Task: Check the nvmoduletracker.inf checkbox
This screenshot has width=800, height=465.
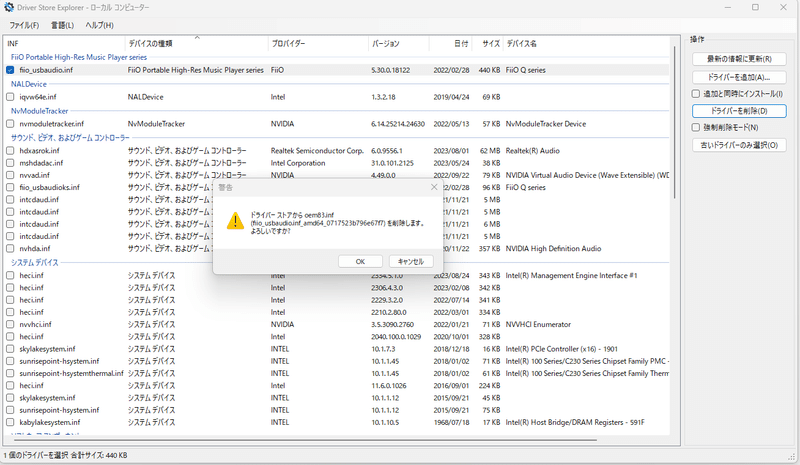Action: (10, 124)
